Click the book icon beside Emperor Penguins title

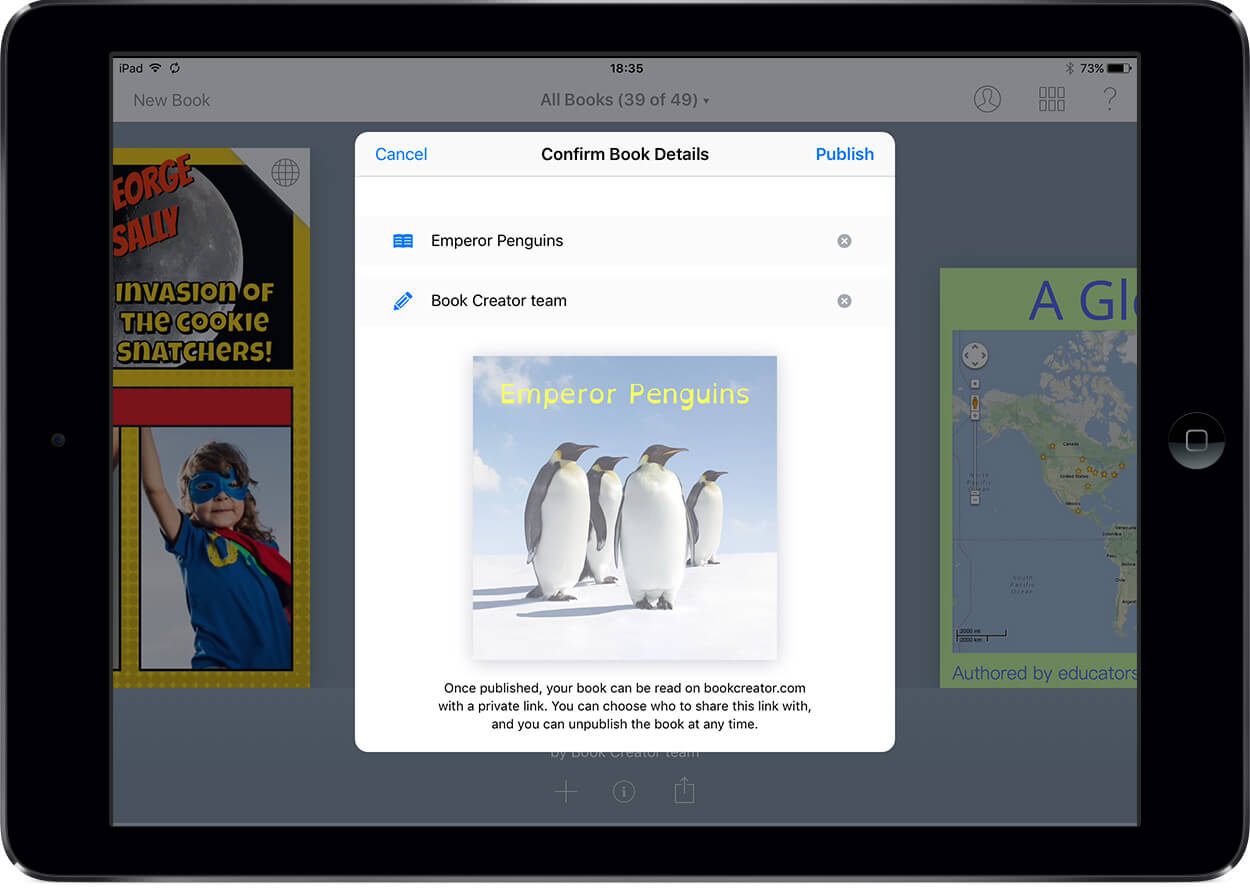tap(402, 240)
